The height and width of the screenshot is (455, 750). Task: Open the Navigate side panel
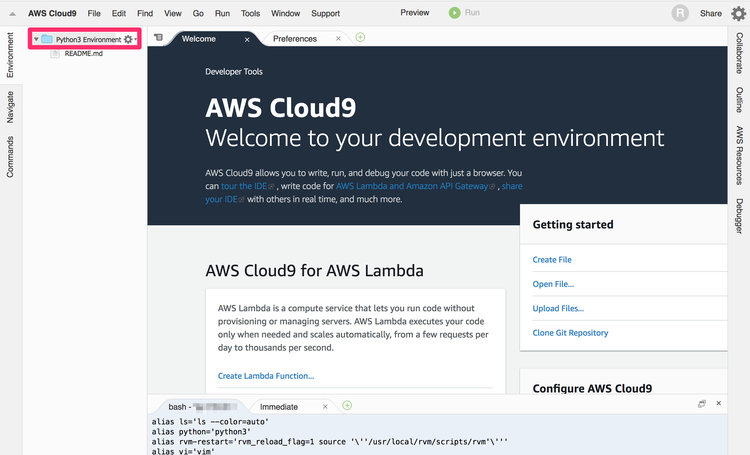10,107
